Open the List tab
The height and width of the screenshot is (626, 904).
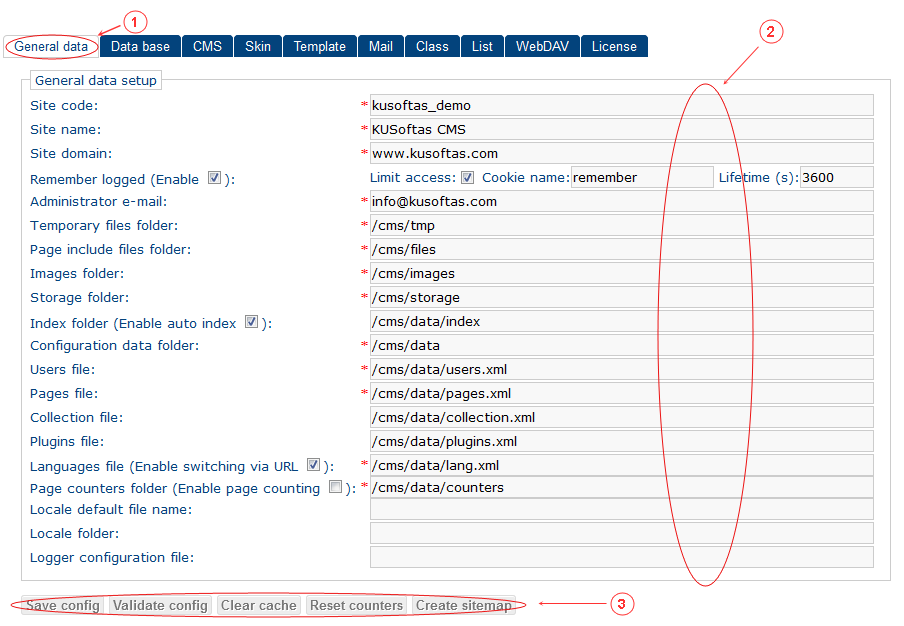point(482,47)
